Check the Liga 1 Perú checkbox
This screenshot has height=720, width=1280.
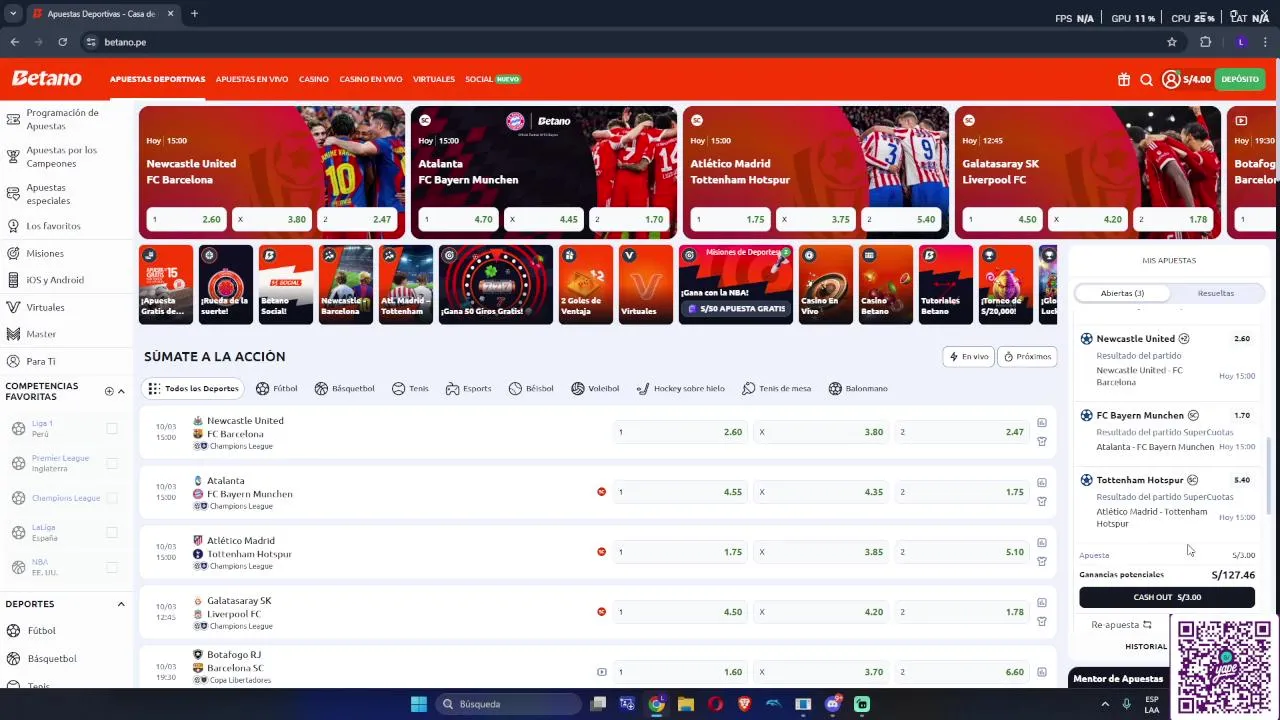(x=112, y=428)
